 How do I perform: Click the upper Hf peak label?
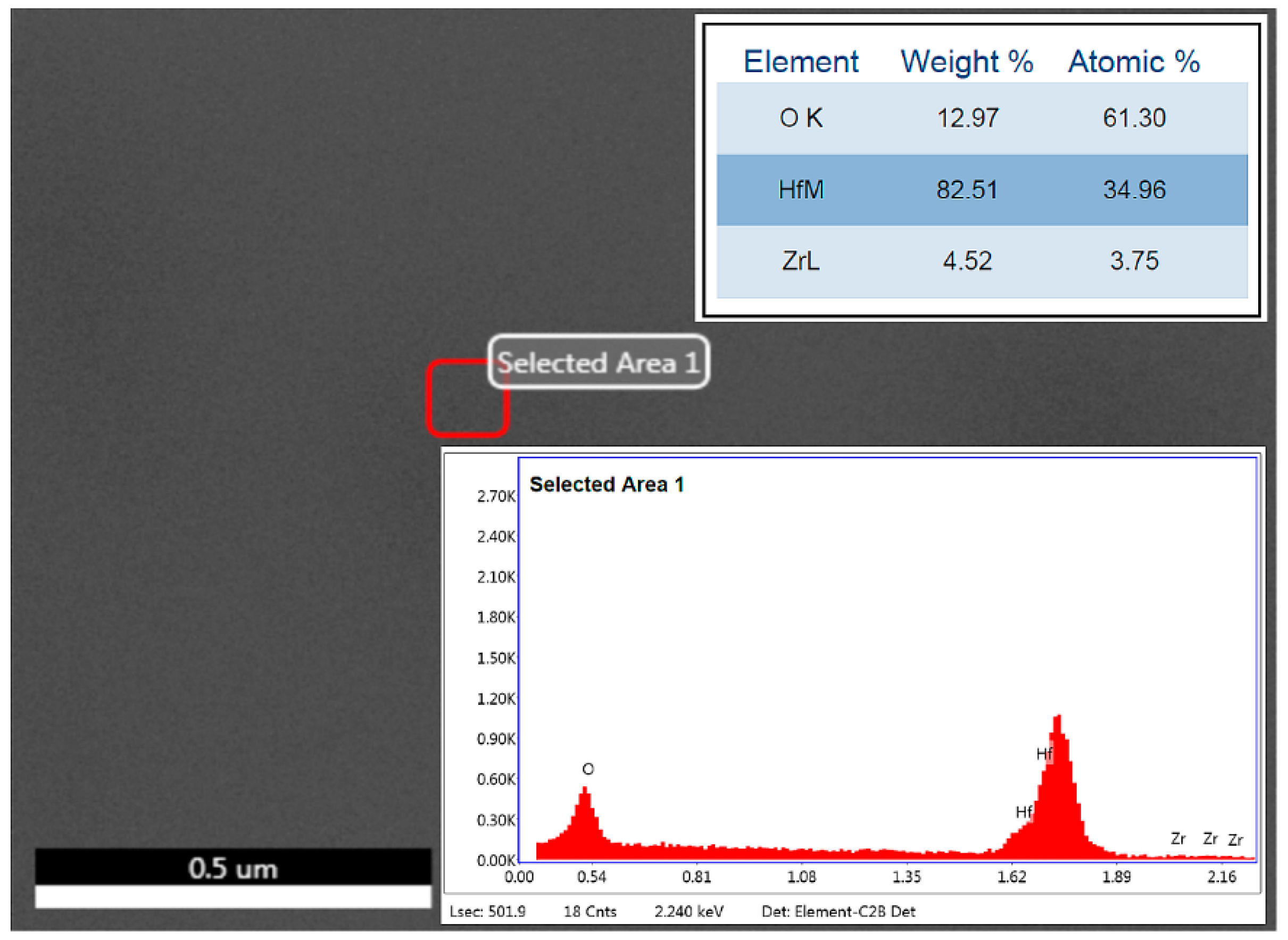click(1044, 754)
